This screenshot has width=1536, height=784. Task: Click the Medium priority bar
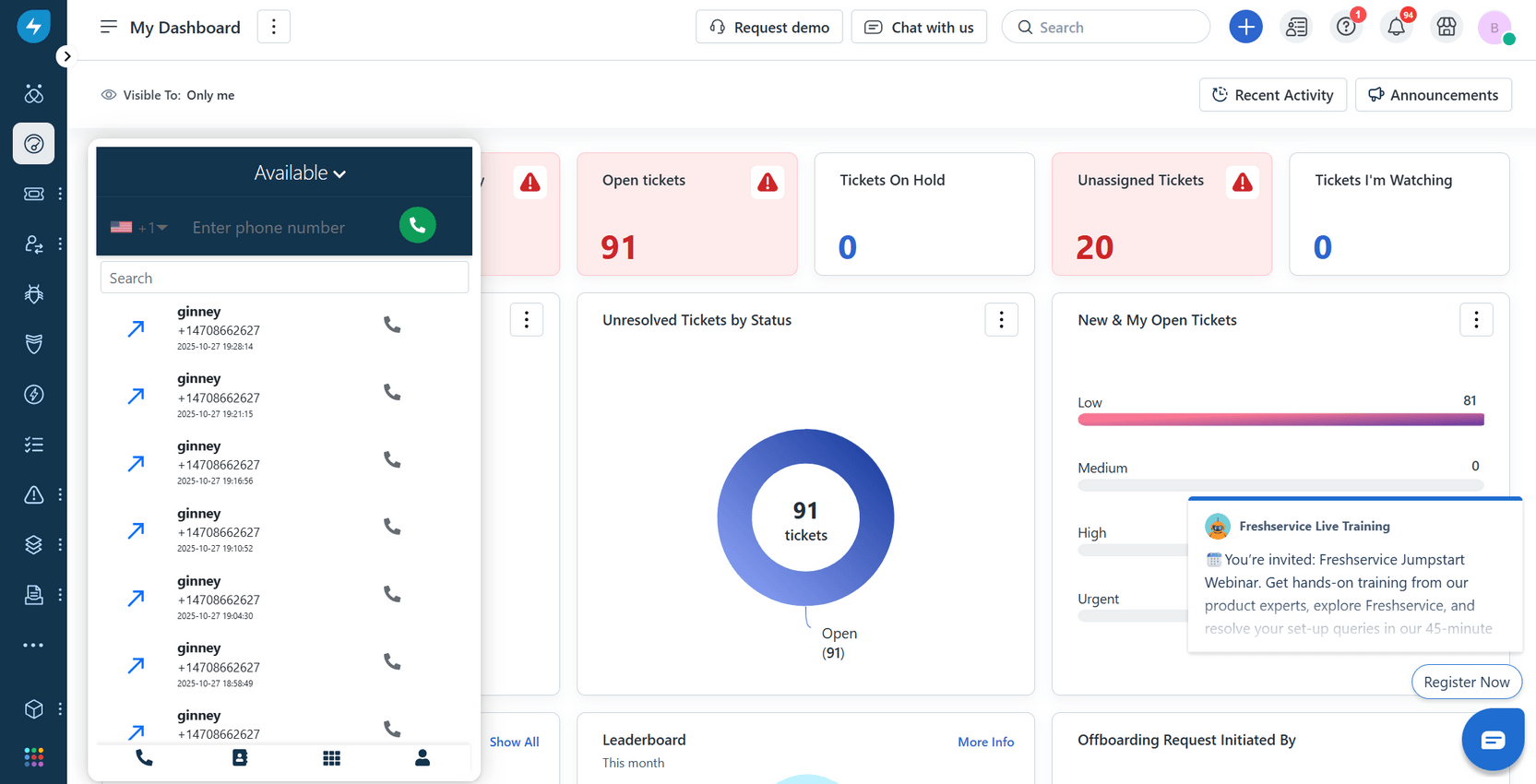(x=1280, y=485)
